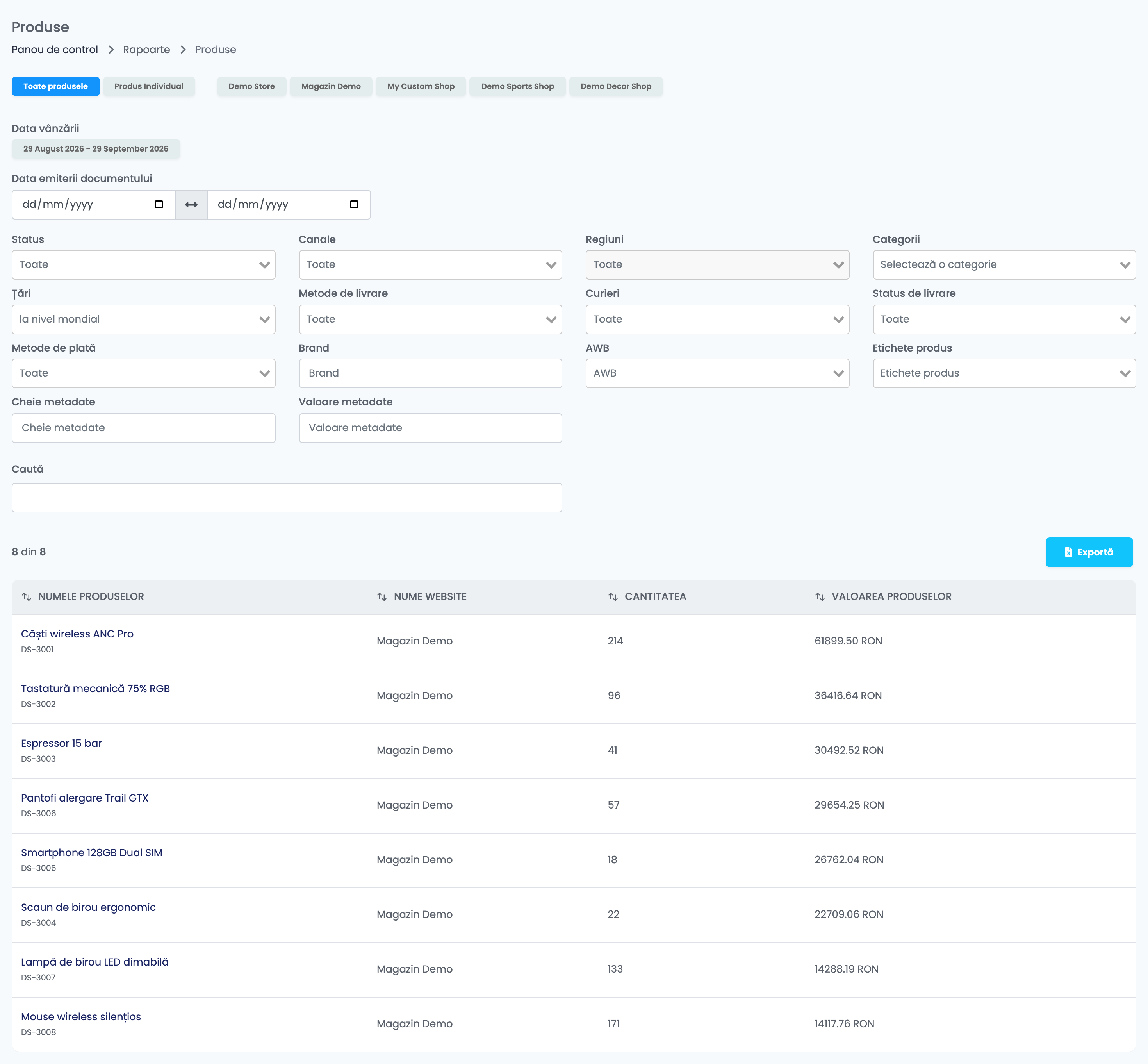Expand the Etichete produs dropdown
This screenshot has height=1064, width=1148.
[x=1004, y=373]
